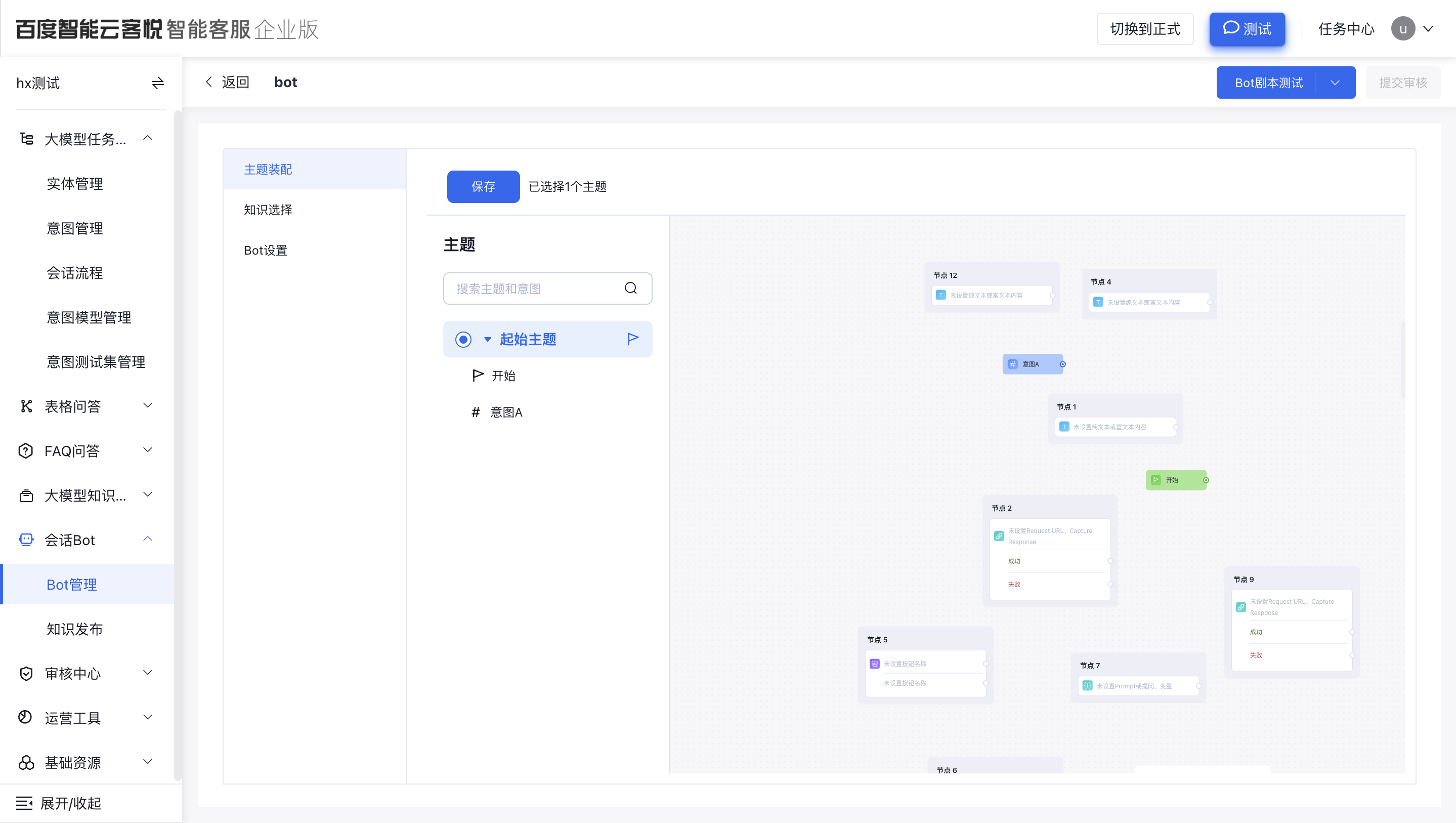Switch to the 主题装配 tab
The height and width of the screenshot is (823, 1456).
pos(314,169)
